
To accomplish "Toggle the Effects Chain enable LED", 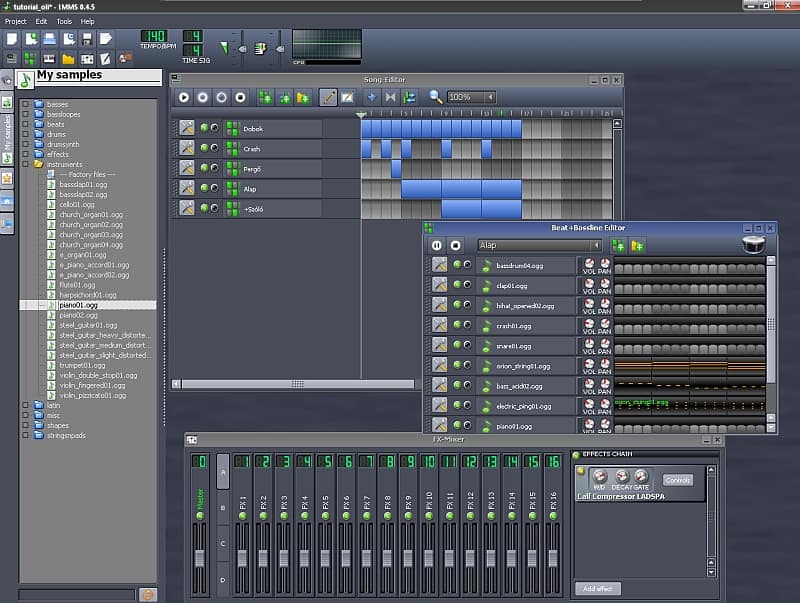I will coord(577,456).
